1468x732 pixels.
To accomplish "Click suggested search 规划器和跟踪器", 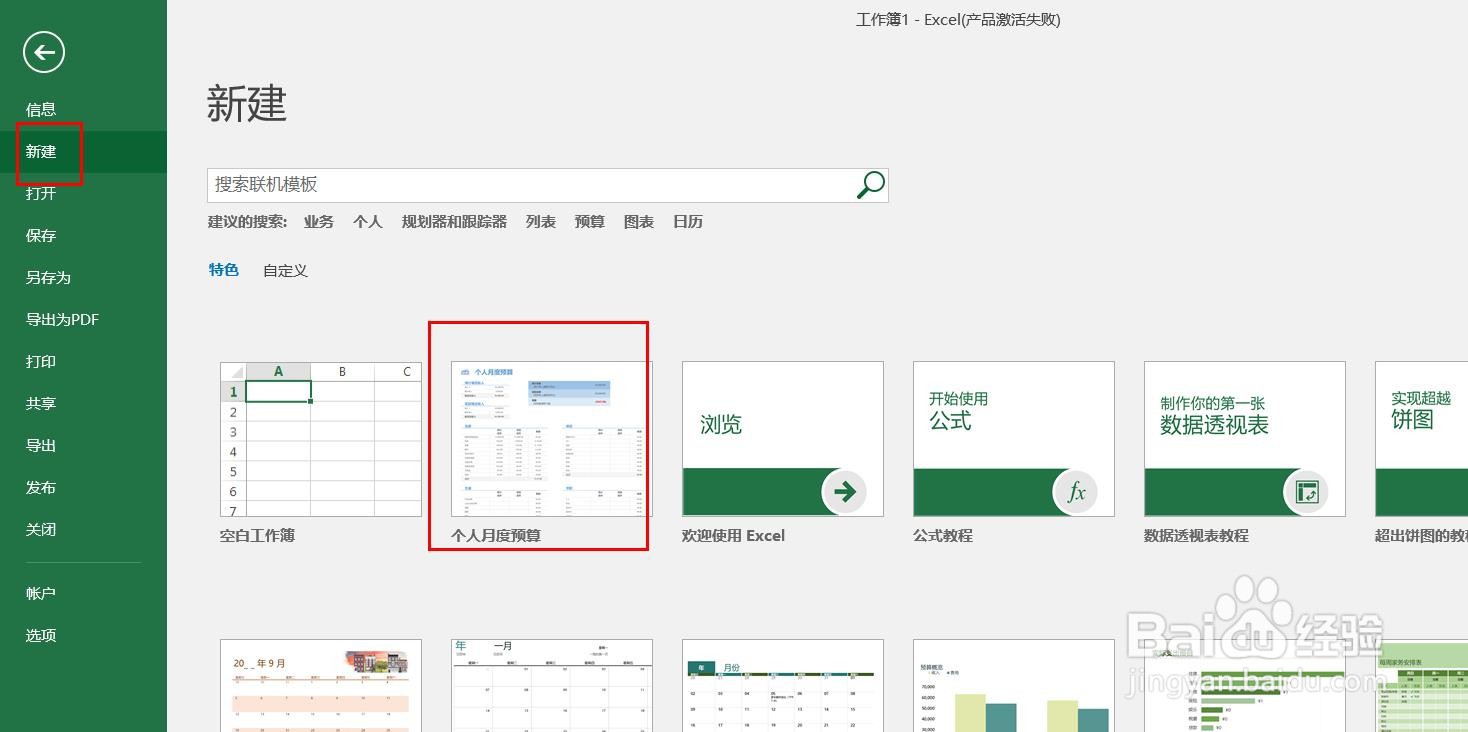I will [x=454, y=222].
